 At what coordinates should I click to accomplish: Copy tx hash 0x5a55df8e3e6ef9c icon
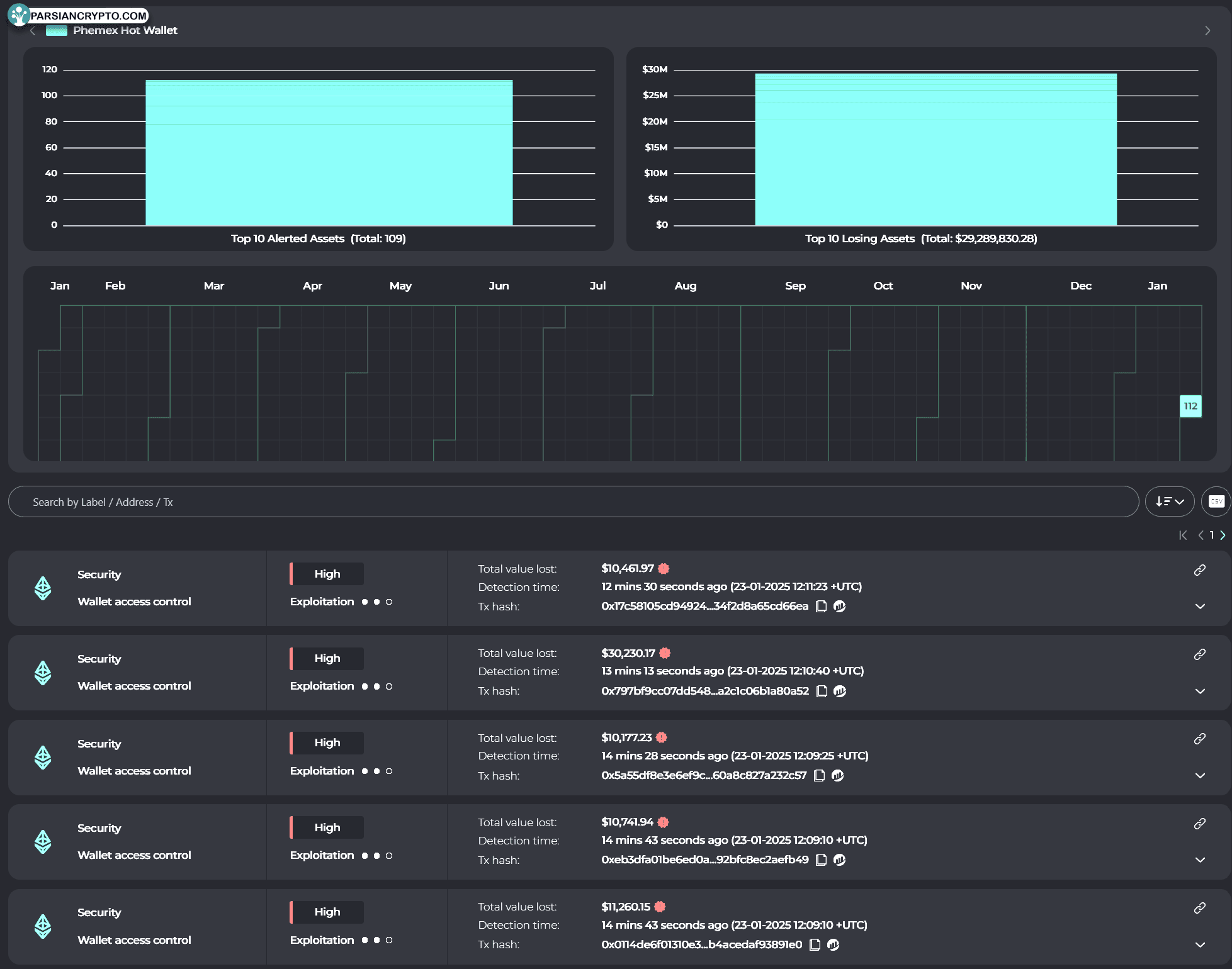tap(819, 775)
